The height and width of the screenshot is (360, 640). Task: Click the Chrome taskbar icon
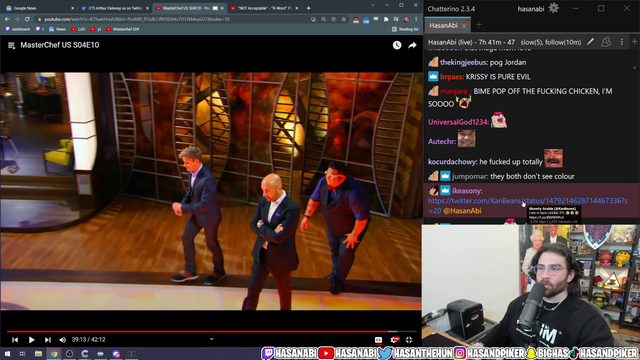coord(54,353)
